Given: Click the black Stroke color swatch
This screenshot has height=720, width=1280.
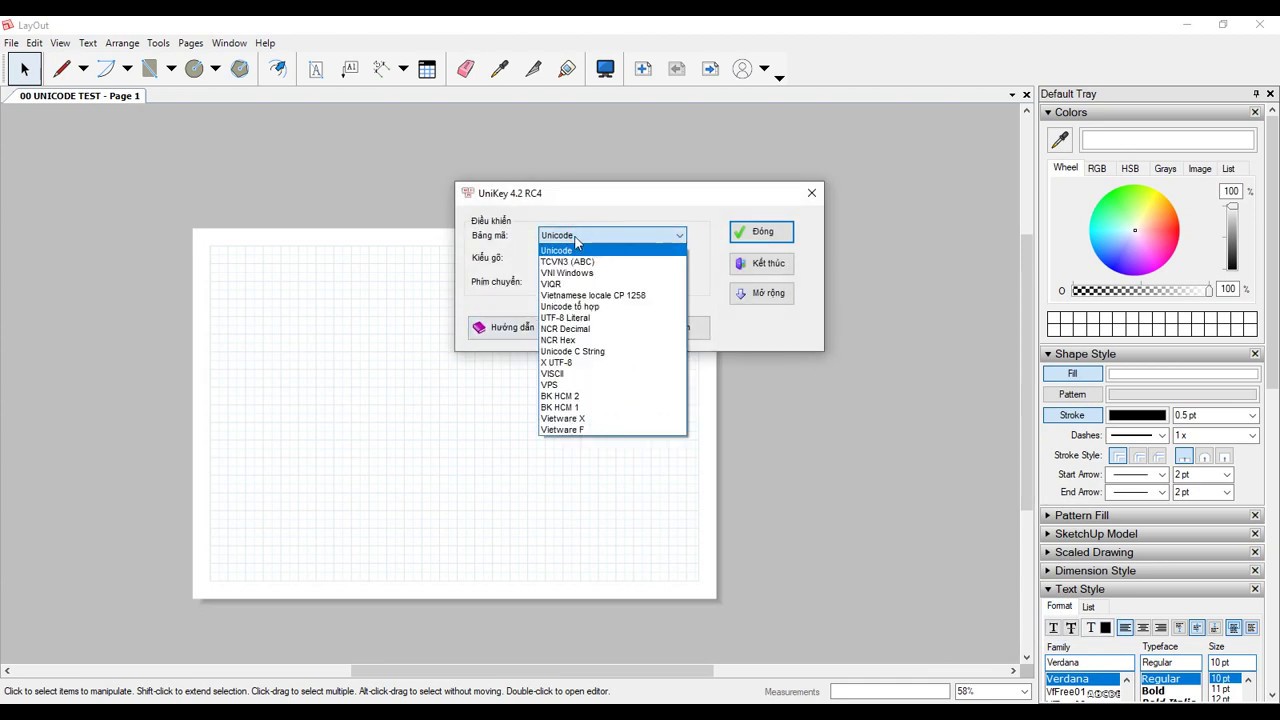Looking at the screenshot, I should [x=1137, y=415].
